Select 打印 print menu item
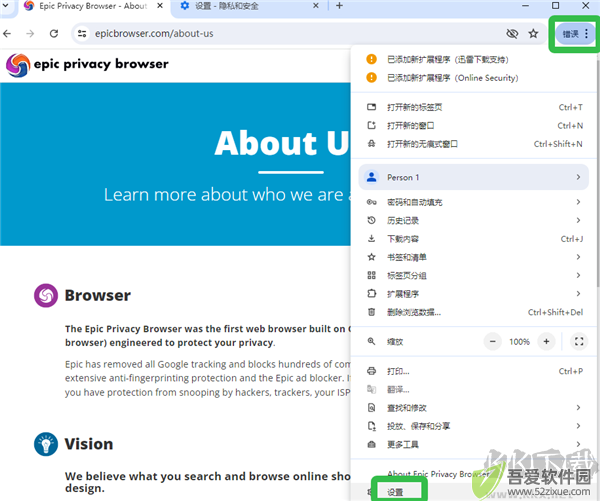600x501 pixels. coord(473,371)
